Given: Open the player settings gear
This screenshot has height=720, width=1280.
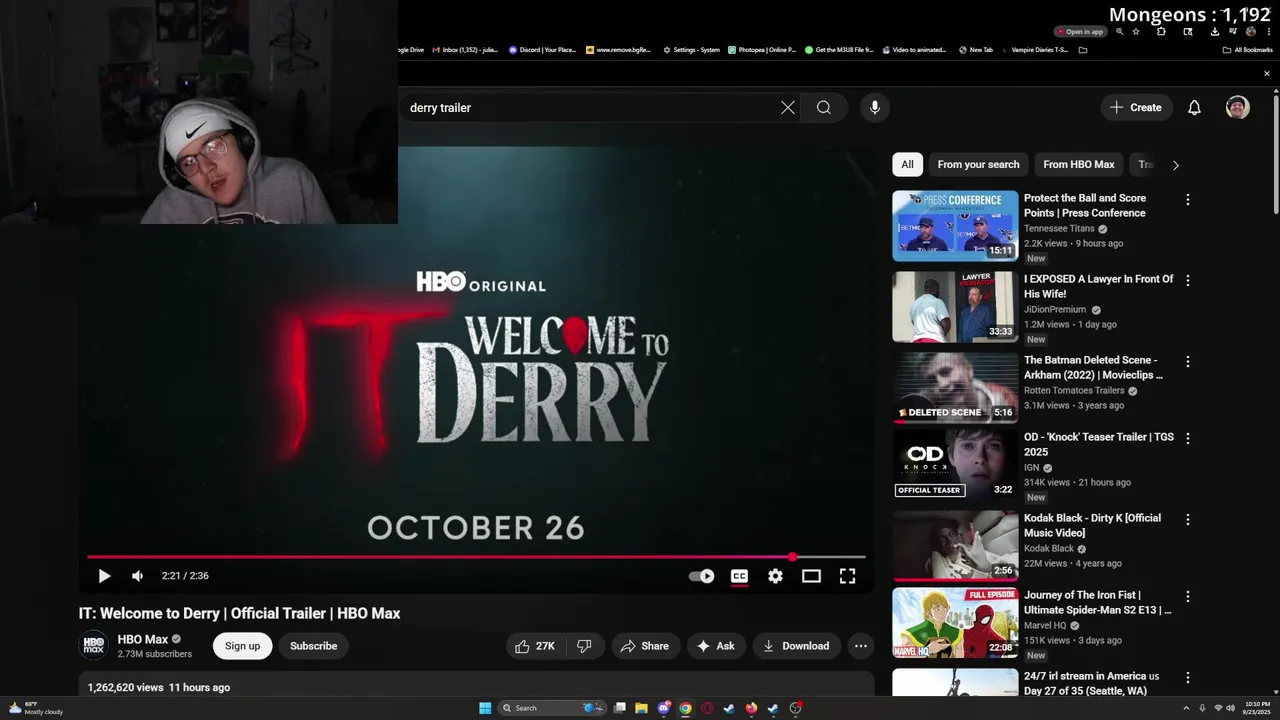Looking at the screenshot, I should point(775,576).
